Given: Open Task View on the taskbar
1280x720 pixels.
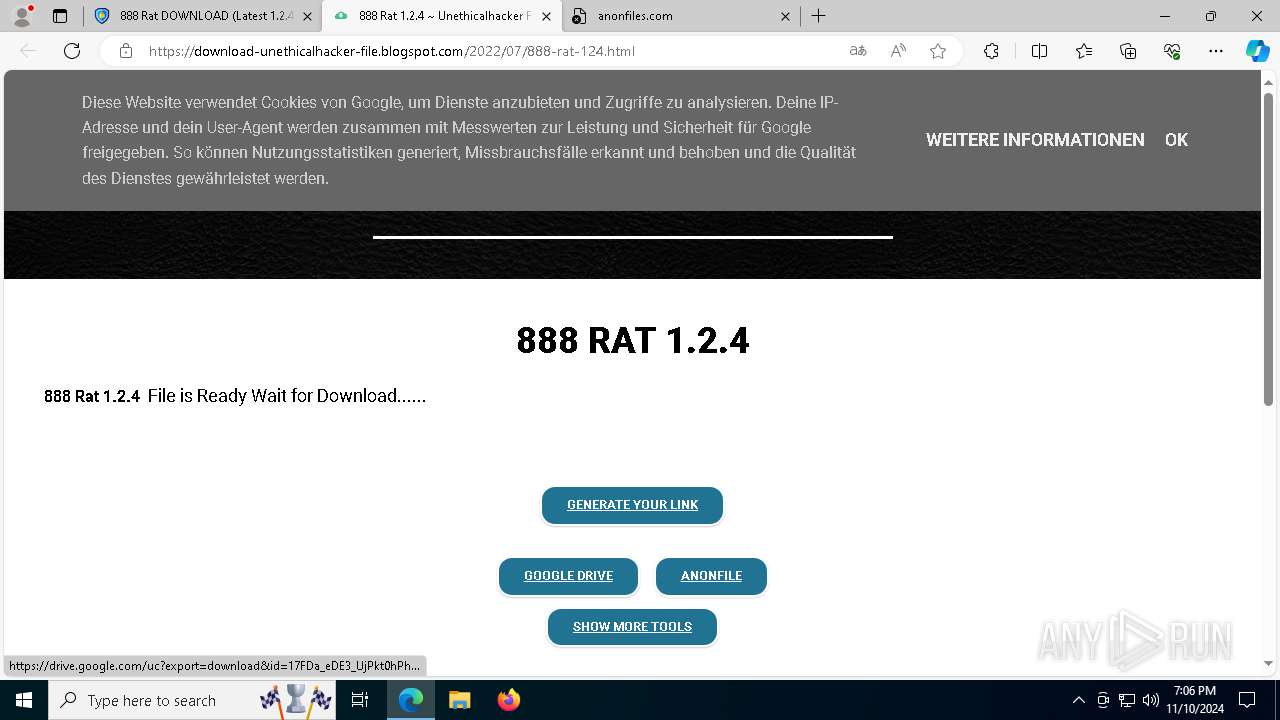Looking at the screenshot, I should coord(361,700).
